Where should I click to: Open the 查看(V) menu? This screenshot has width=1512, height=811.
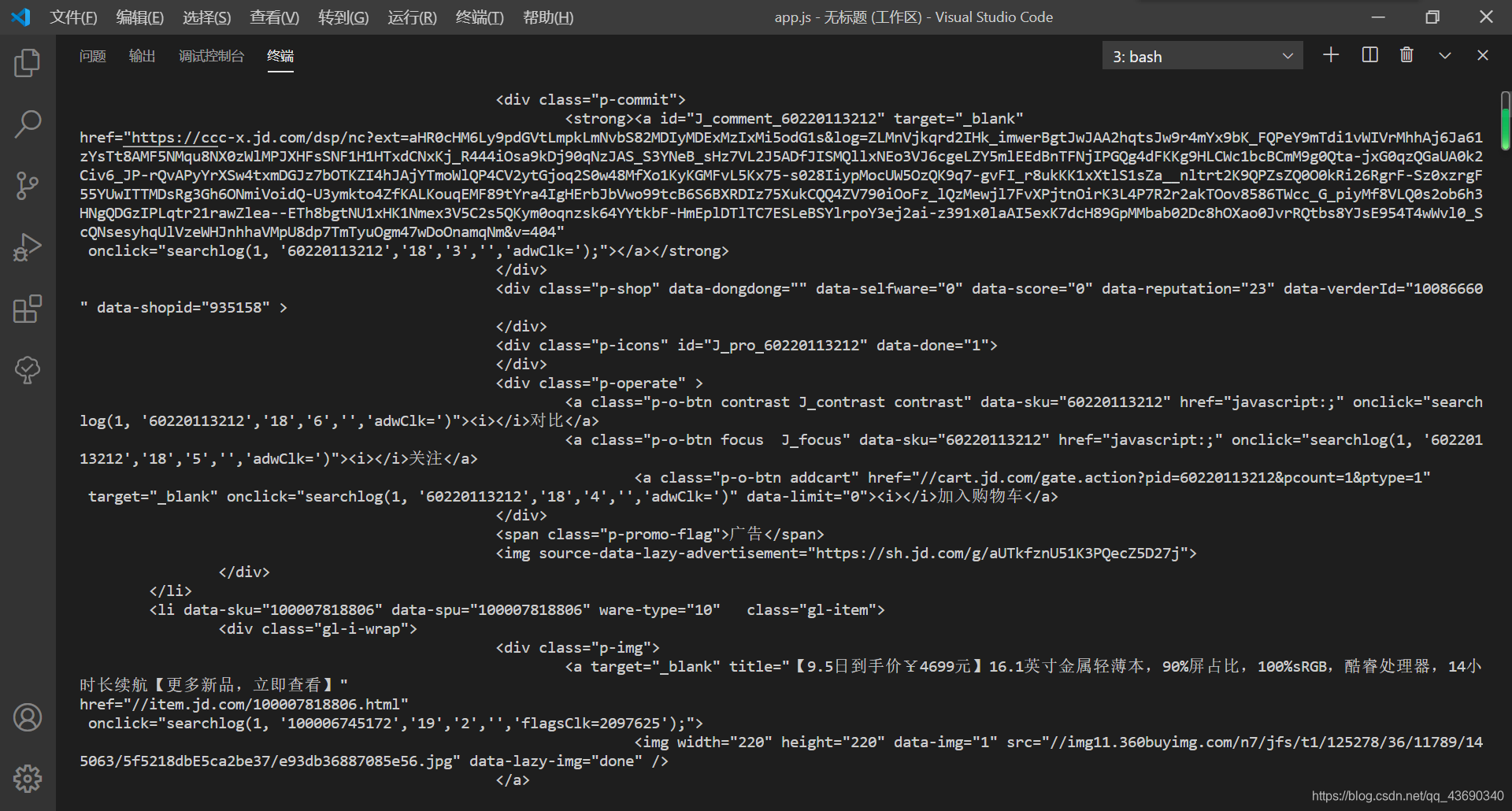(x=275, y=17)
